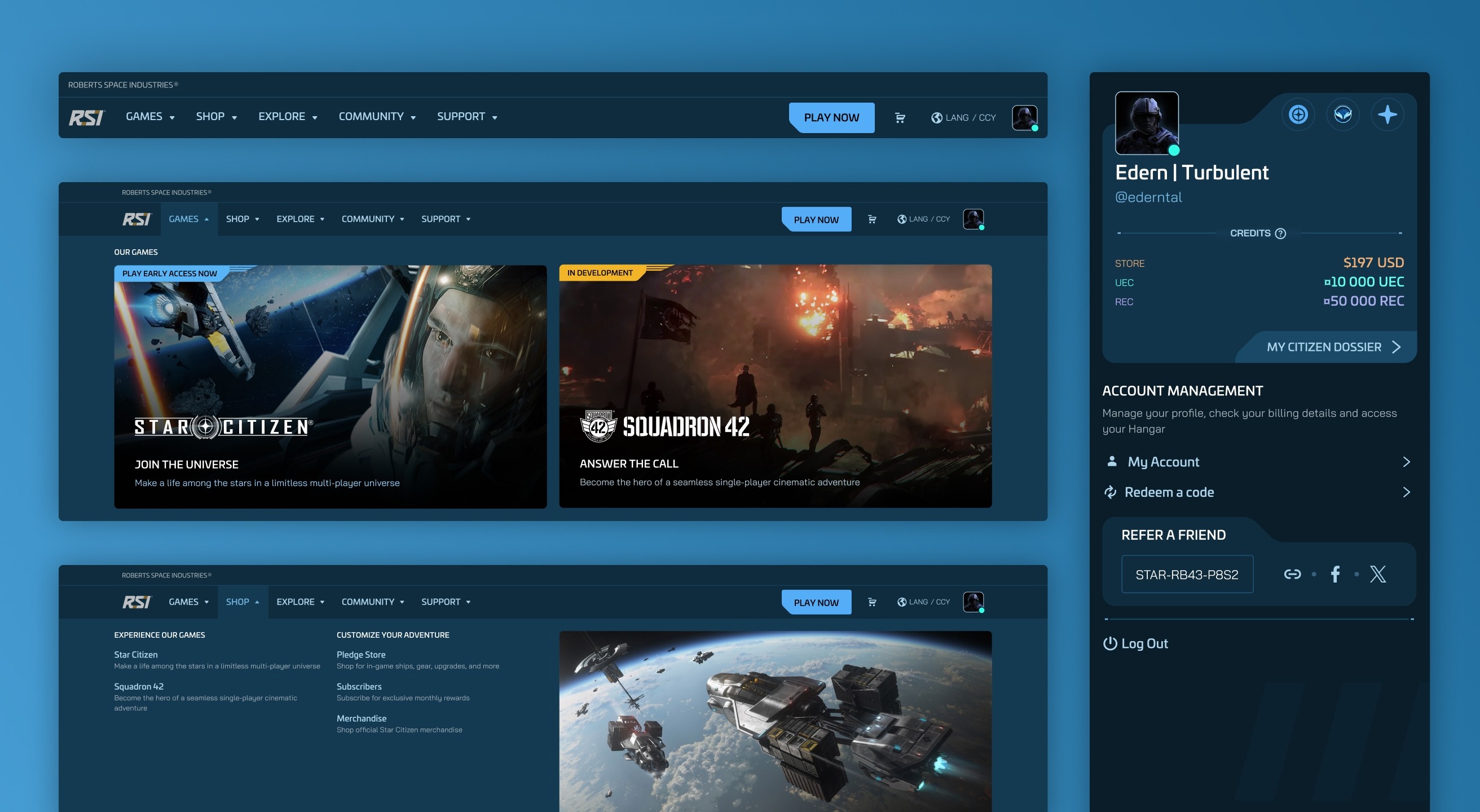
Task: Click the credits help question mark icon
Action: pyautogui.click(x=1280, y=233)
